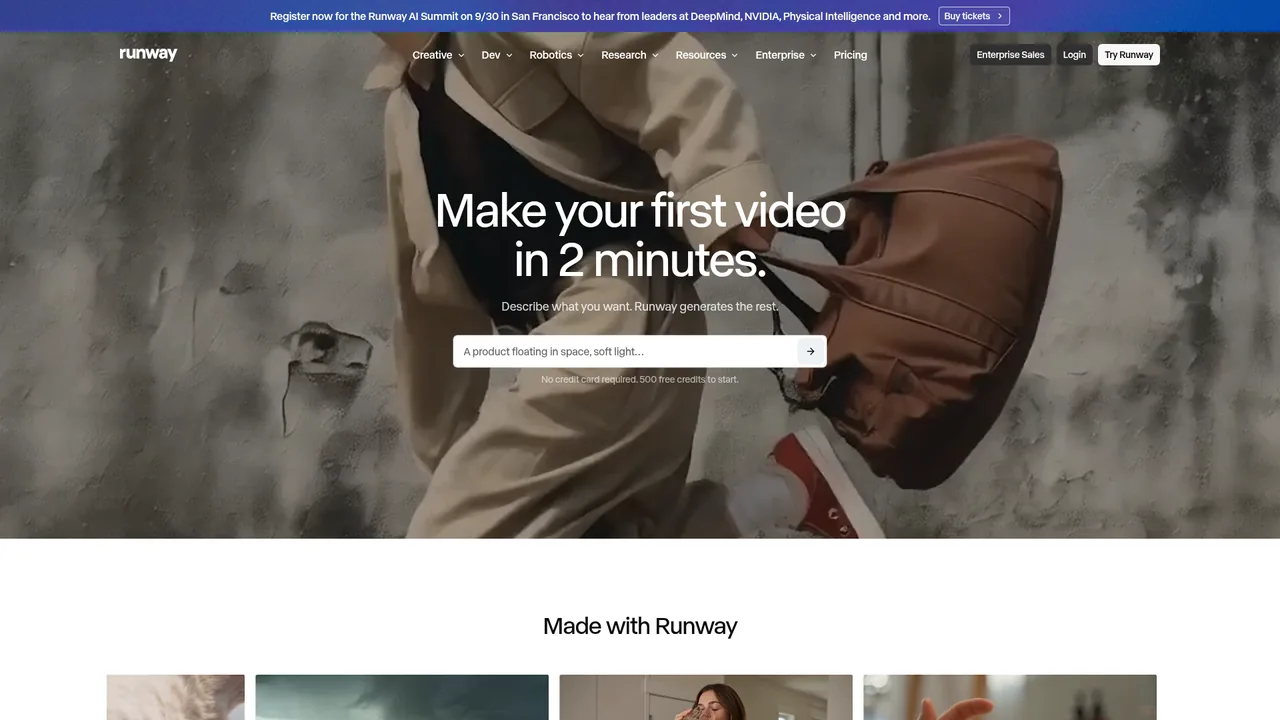Open the Pricing page
This screenshot has height=720, width=1280.
click(x=850, y=55)
